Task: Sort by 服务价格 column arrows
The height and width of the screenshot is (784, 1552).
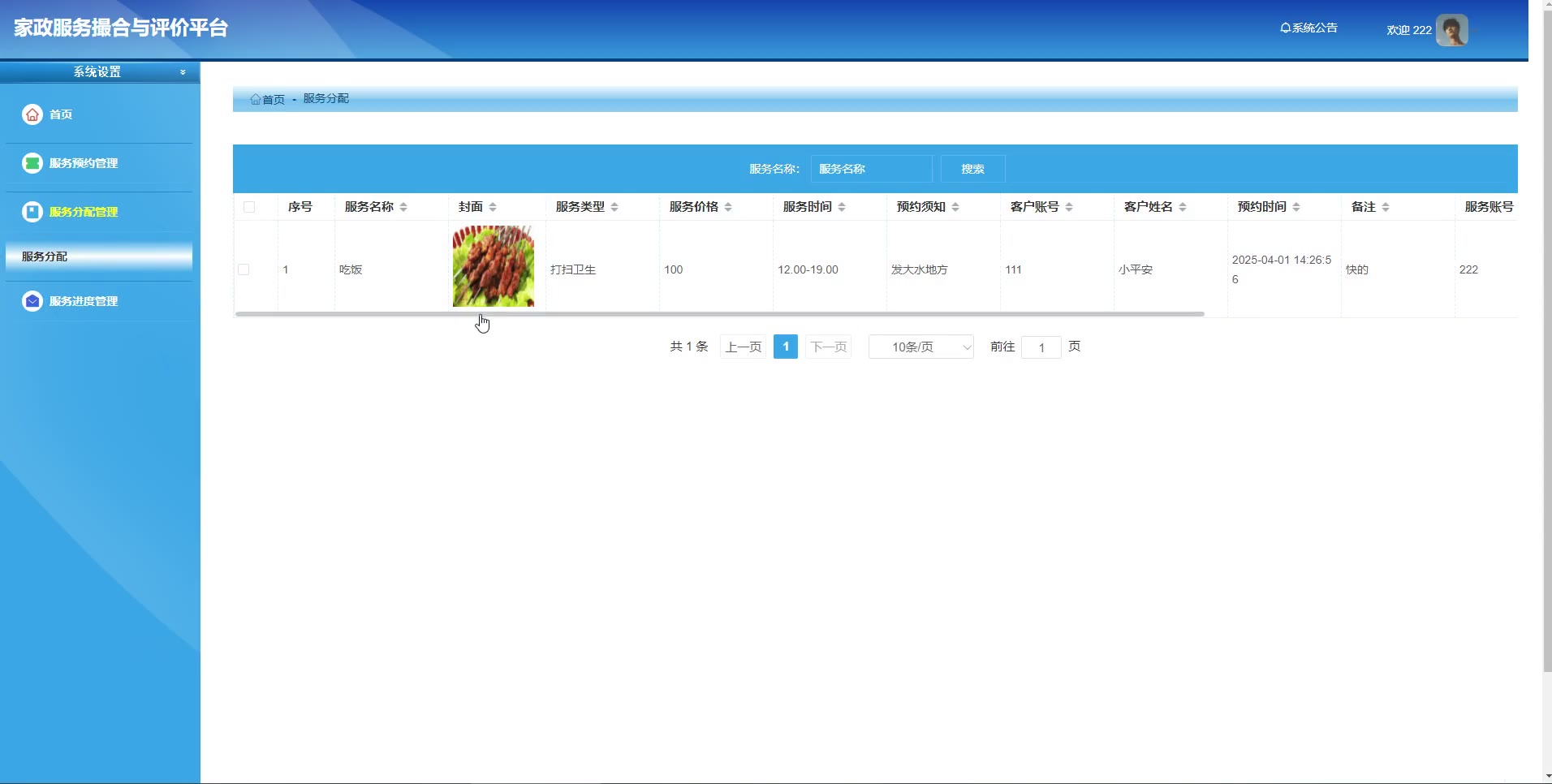Action: [x=728, y=207]
